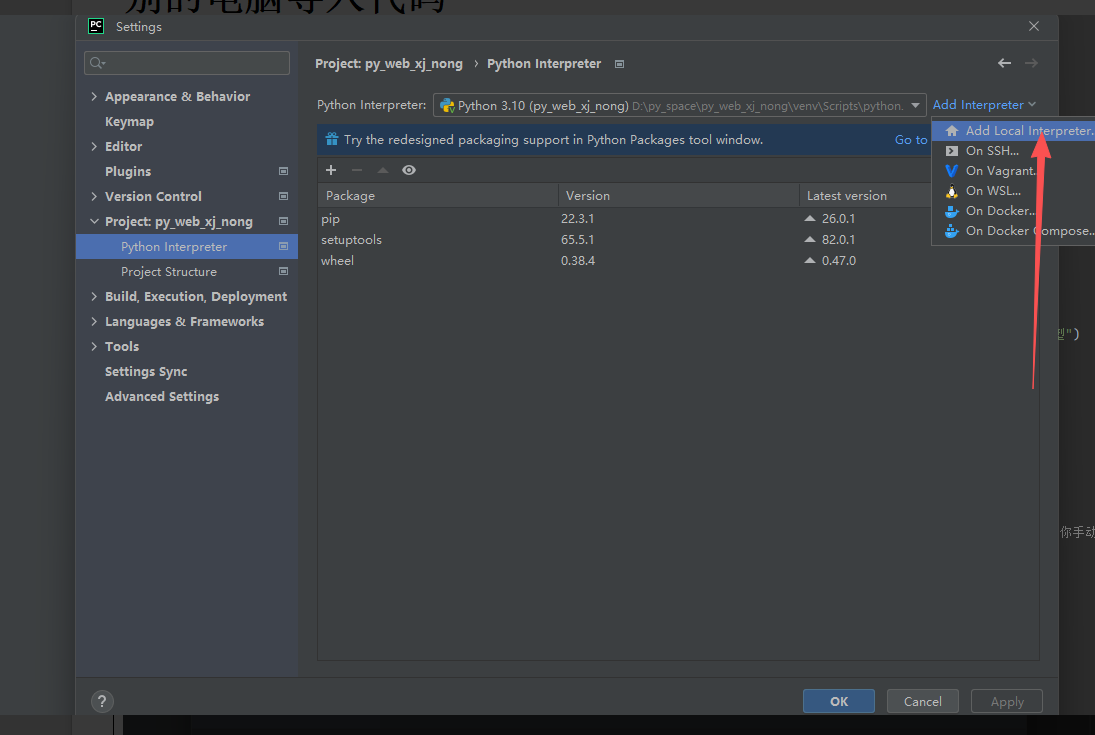The height and width of the screenshot is (735, 1095).
Task: Click the Python icon in the interpreter combo box
Action: 447,105
